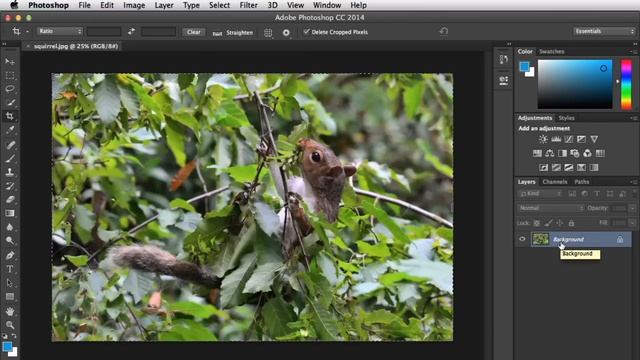Select the History Brush tool

click(x=10, y=186)
